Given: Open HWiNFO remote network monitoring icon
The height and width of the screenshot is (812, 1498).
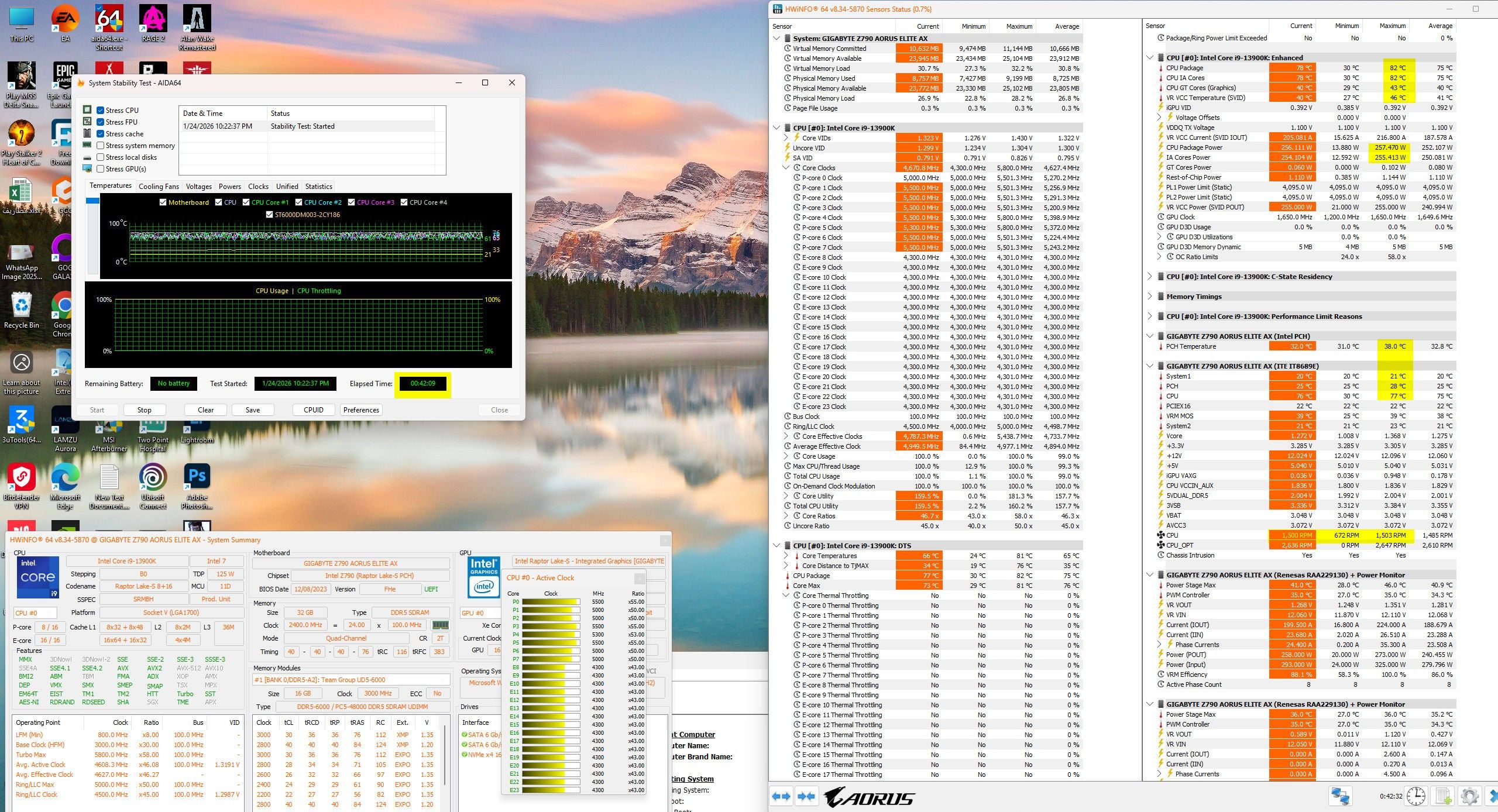Looking at the screenshot, I should point(1341,796).
